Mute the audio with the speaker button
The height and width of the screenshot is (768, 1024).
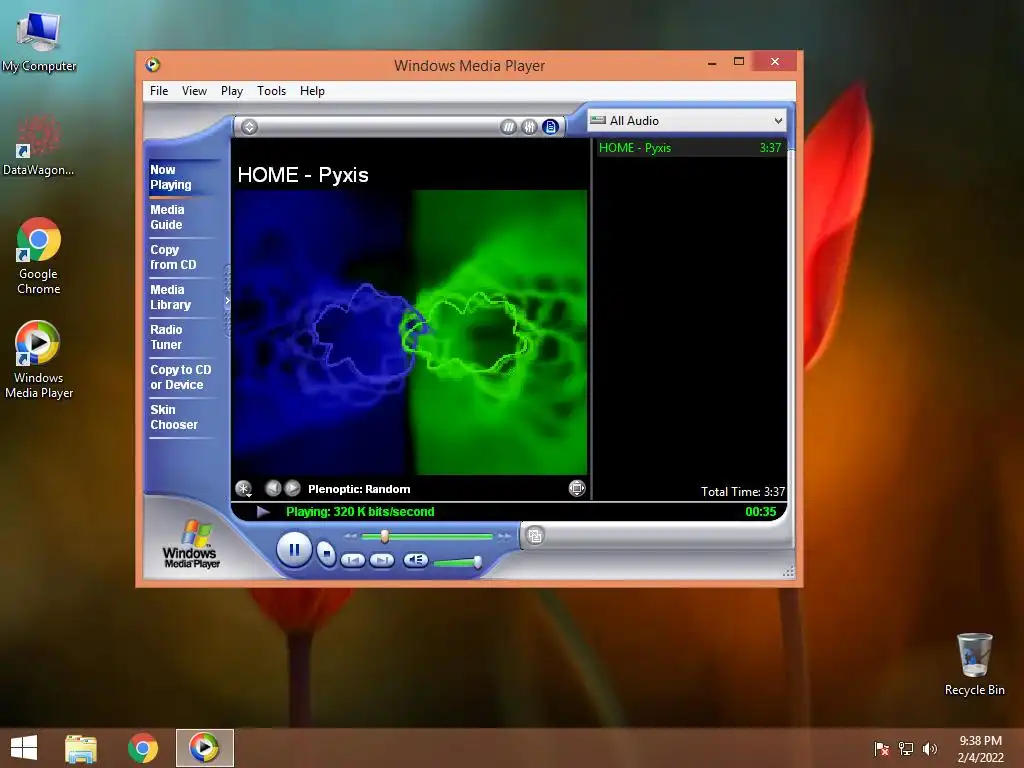(415, 560)
